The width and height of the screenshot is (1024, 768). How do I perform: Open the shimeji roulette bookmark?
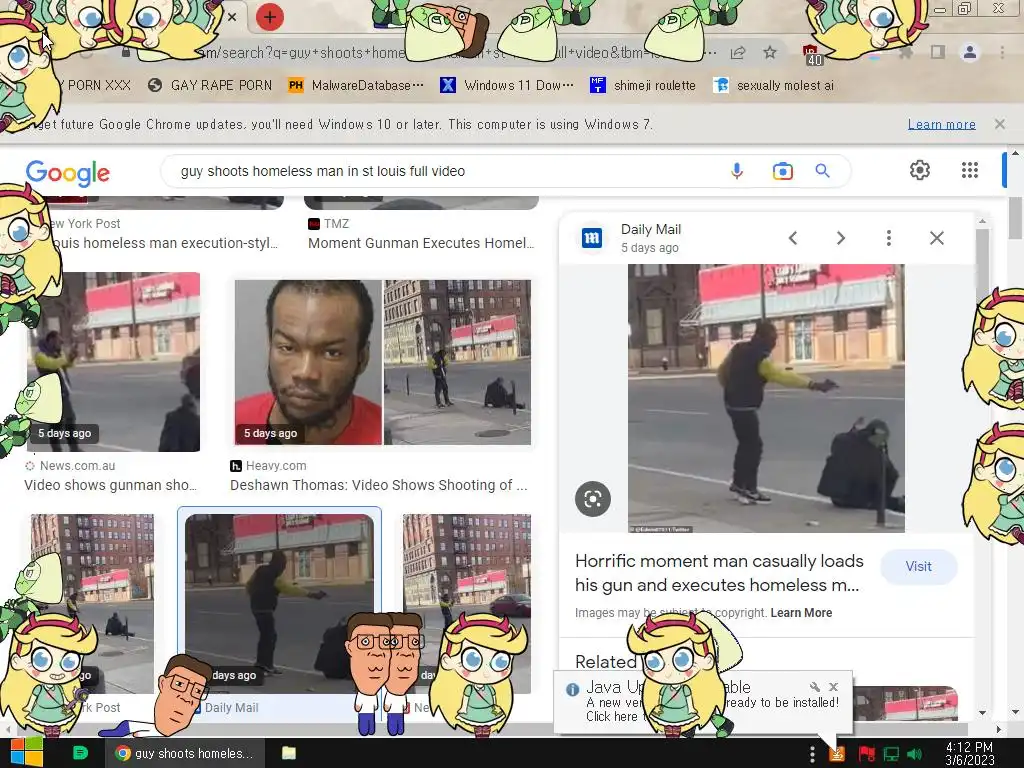coord(643,86)
